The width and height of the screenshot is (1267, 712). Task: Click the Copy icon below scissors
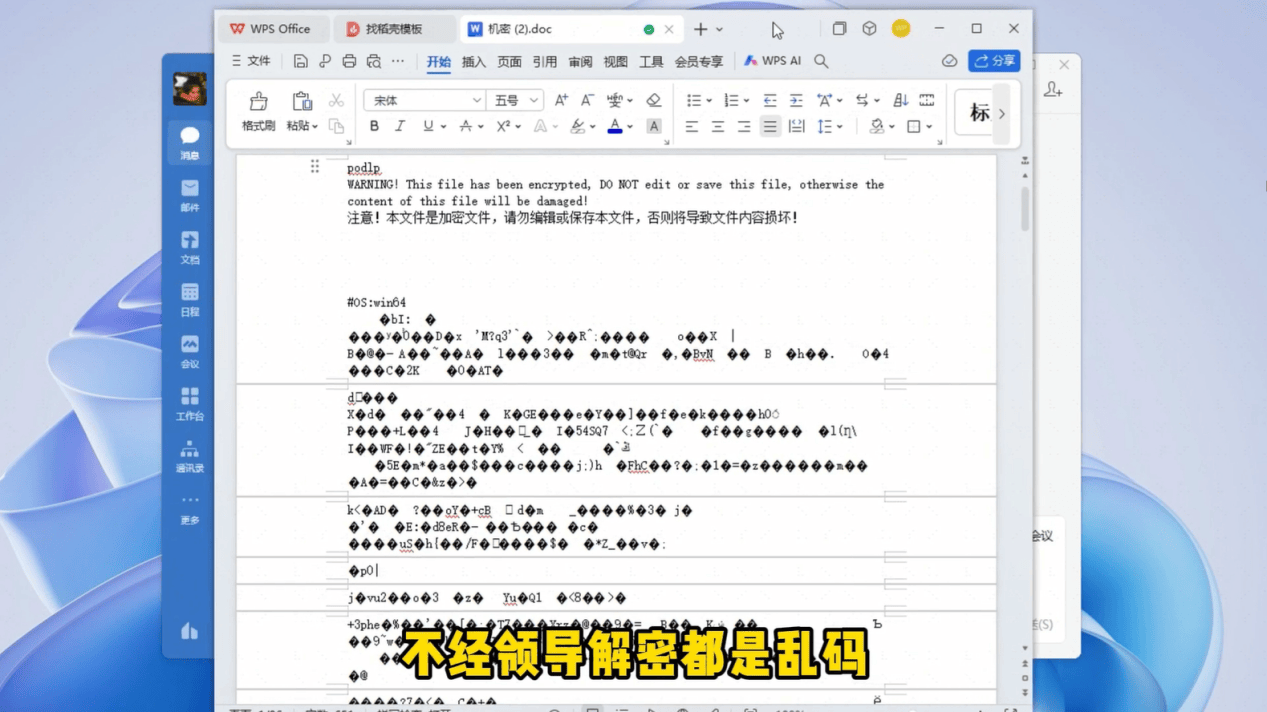coord(336,126)
